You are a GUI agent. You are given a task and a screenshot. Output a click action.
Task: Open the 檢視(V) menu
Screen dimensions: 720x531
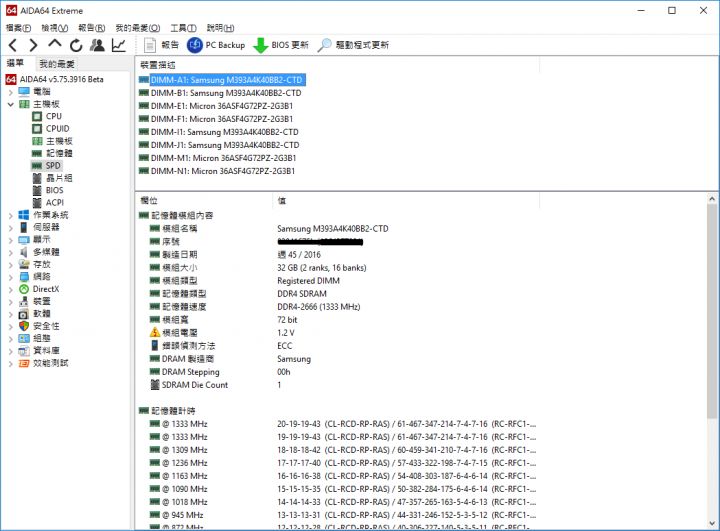click(55, 28)
